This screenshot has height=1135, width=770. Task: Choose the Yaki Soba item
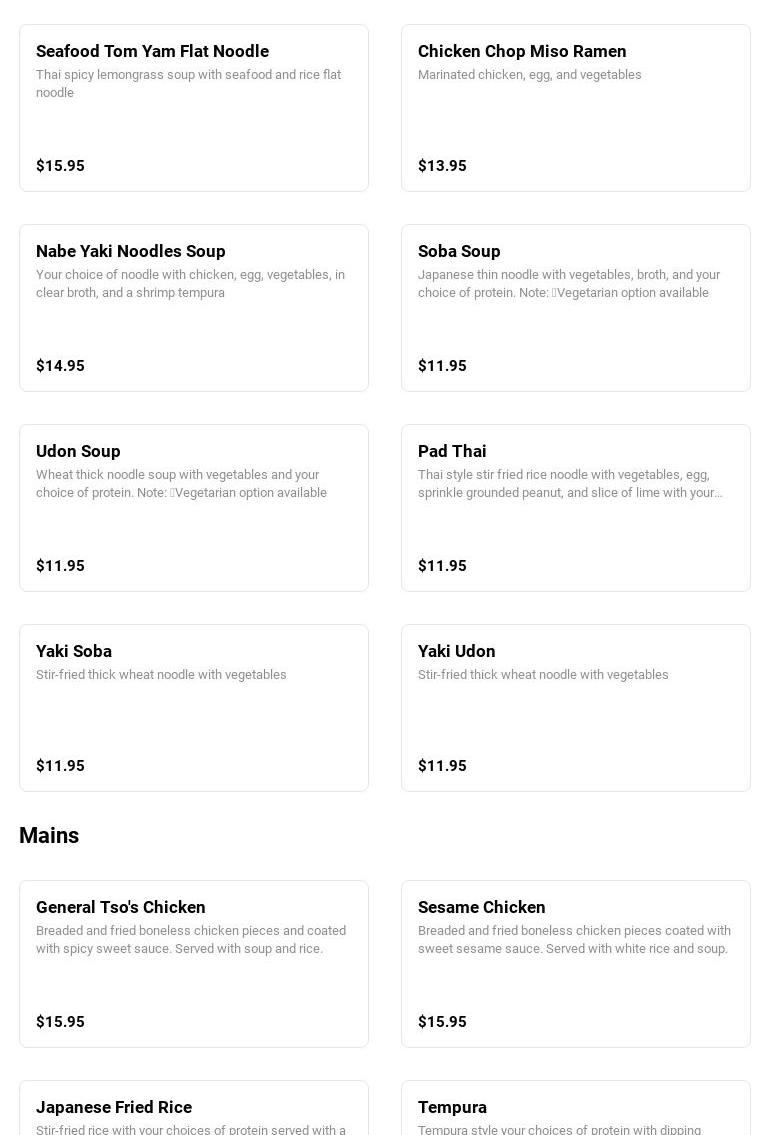click(x=193, y=707)
